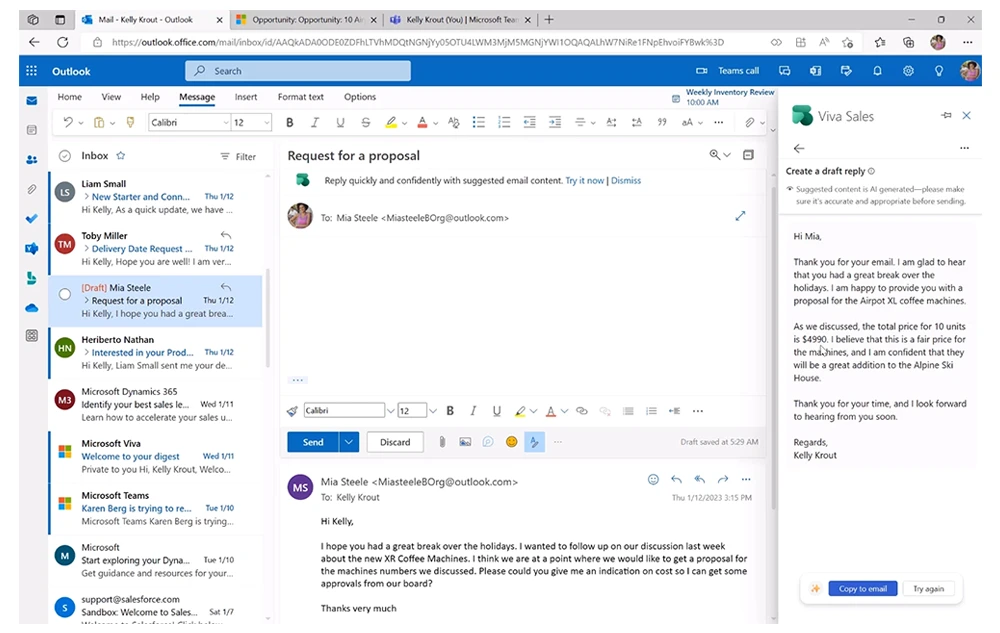The height and width of the screenshot is (633, 1000).
Task: Open Outlook settings gear icon
Action: [908, 71]
